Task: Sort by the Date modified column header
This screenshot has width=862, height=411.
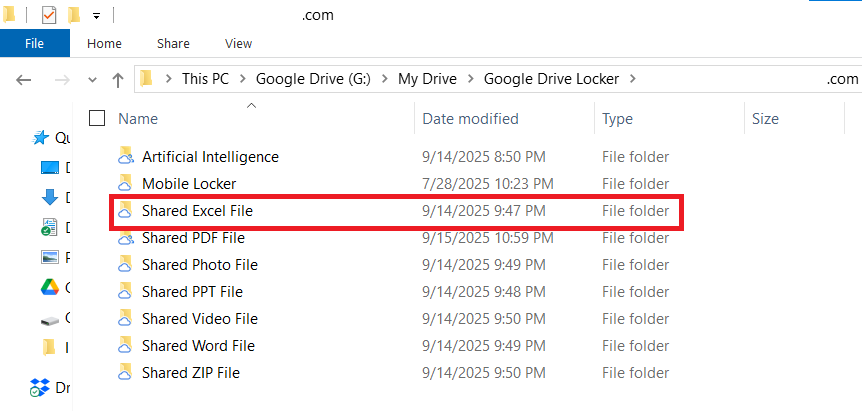Action: [470, 119]
